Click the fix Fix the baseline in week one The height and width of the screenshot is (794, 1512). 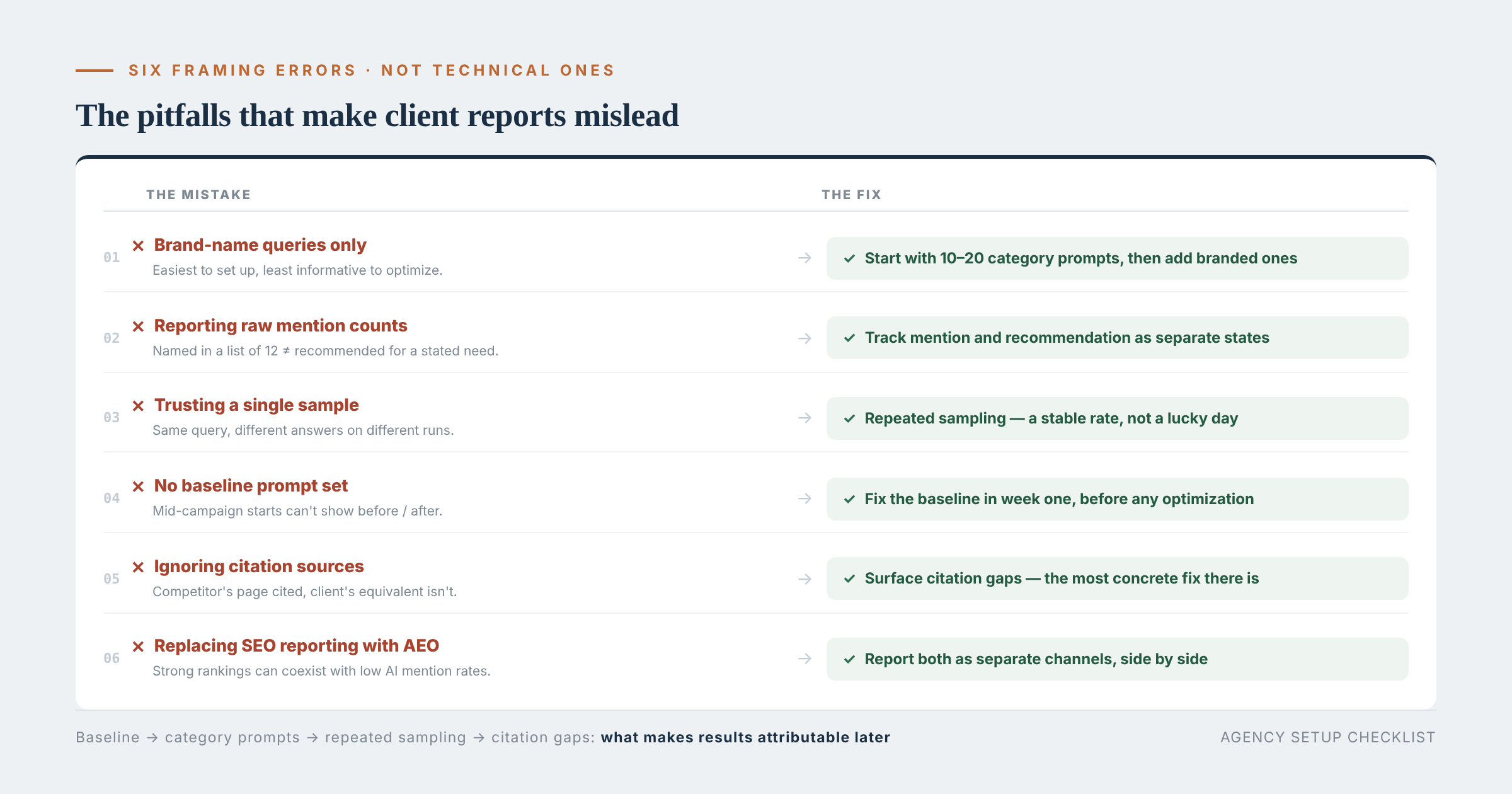click(1118, 499)
